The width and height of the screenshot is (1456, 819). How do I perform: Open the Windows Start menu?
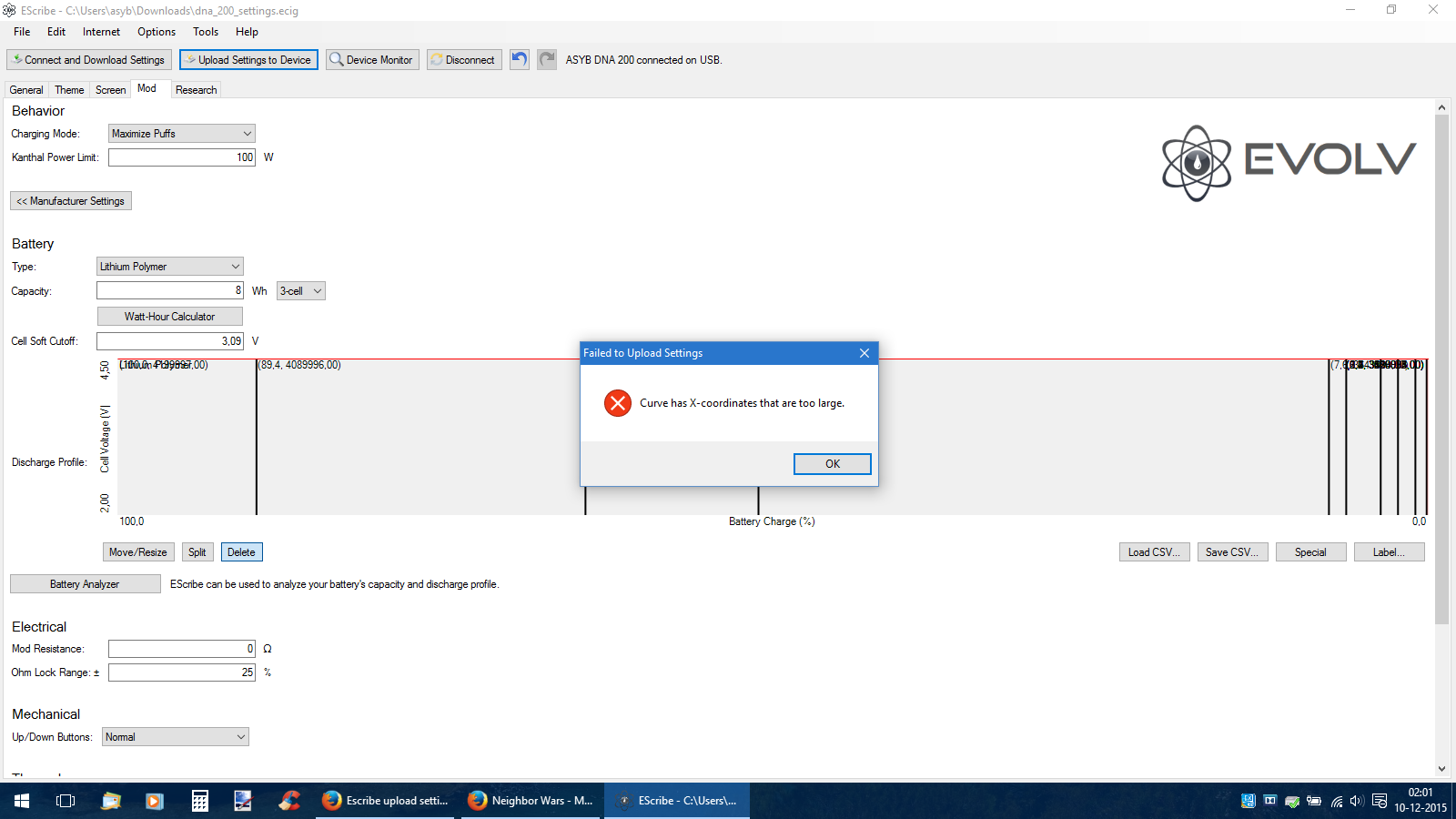tap(22, 801)
